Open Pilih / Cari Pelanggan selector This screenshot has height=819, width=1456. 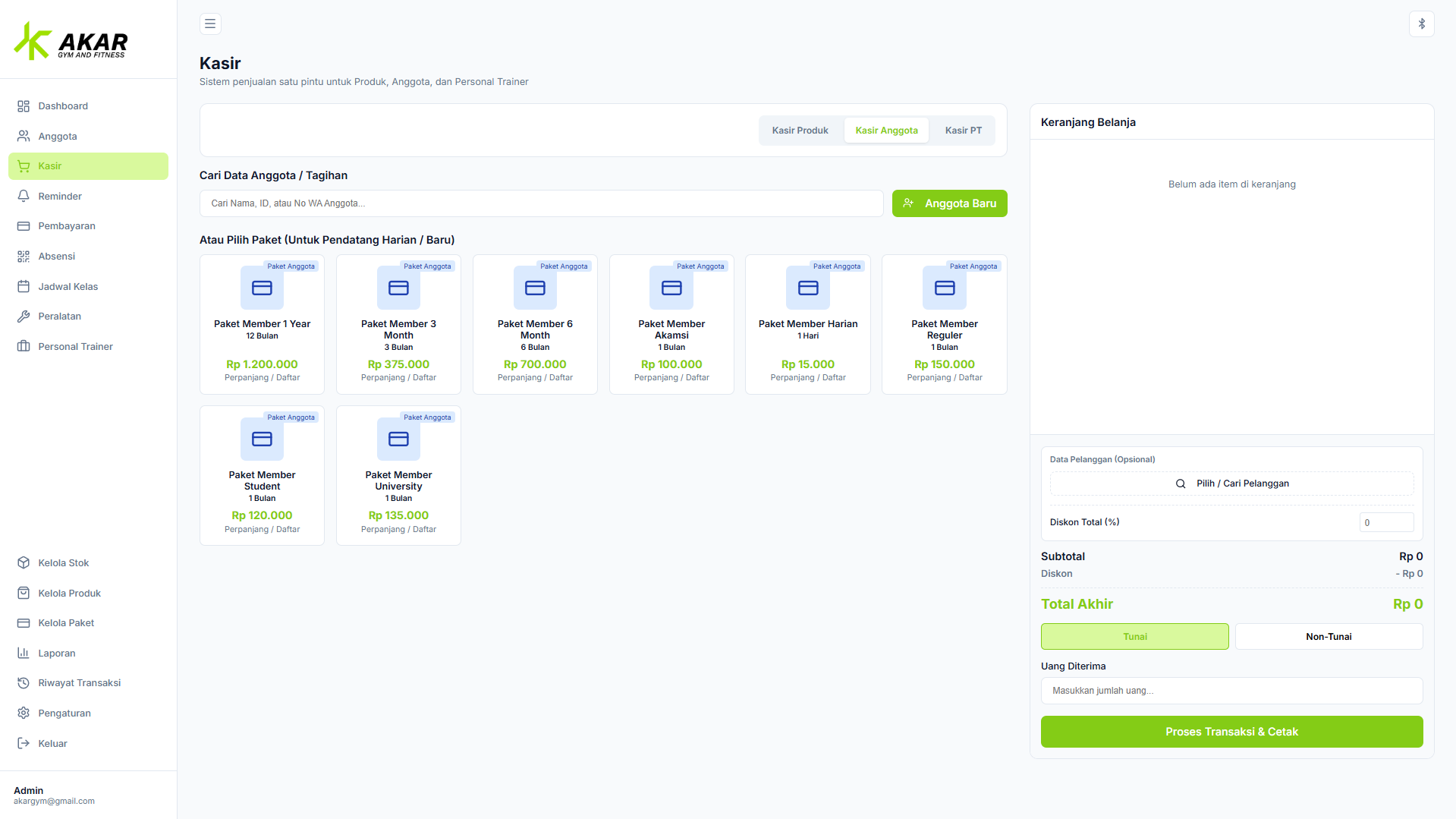click(1231, 484)
